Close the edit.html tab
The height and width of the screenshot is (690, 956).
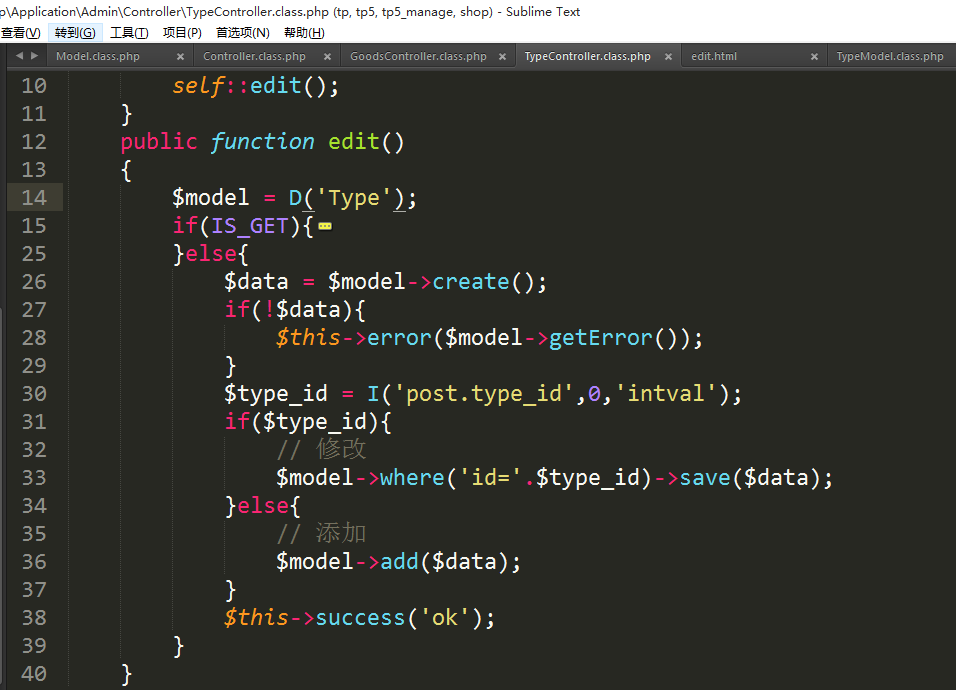click(x=815, y=57)
